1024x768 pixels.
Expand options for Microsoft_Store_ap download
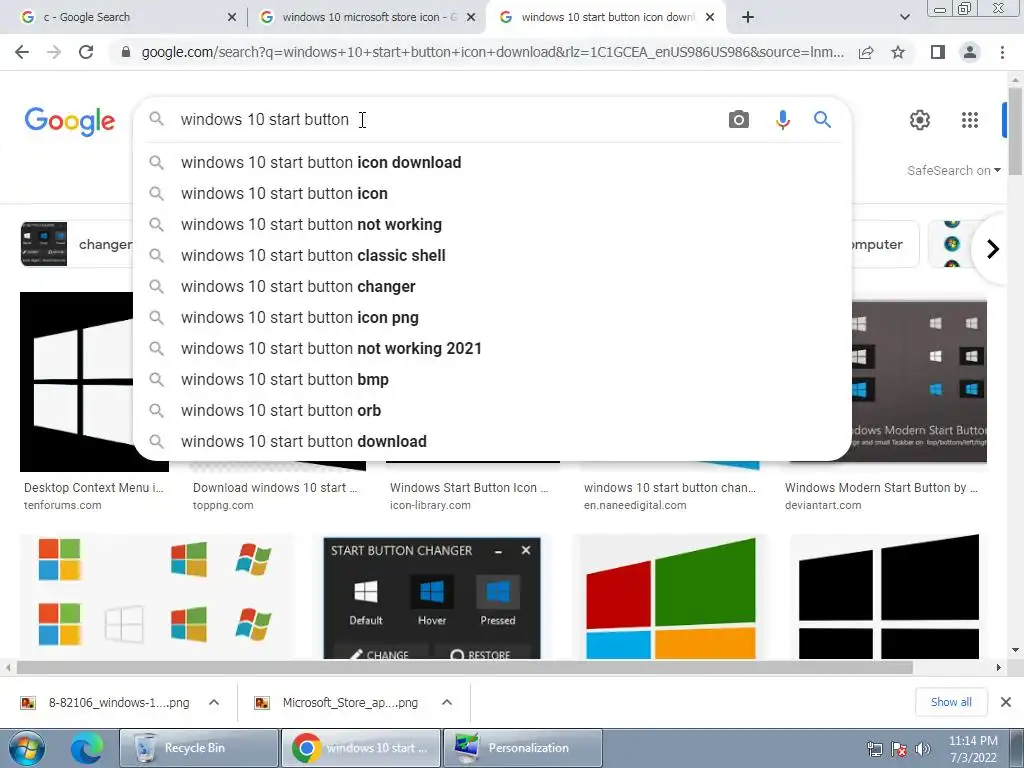pos(447,703)
